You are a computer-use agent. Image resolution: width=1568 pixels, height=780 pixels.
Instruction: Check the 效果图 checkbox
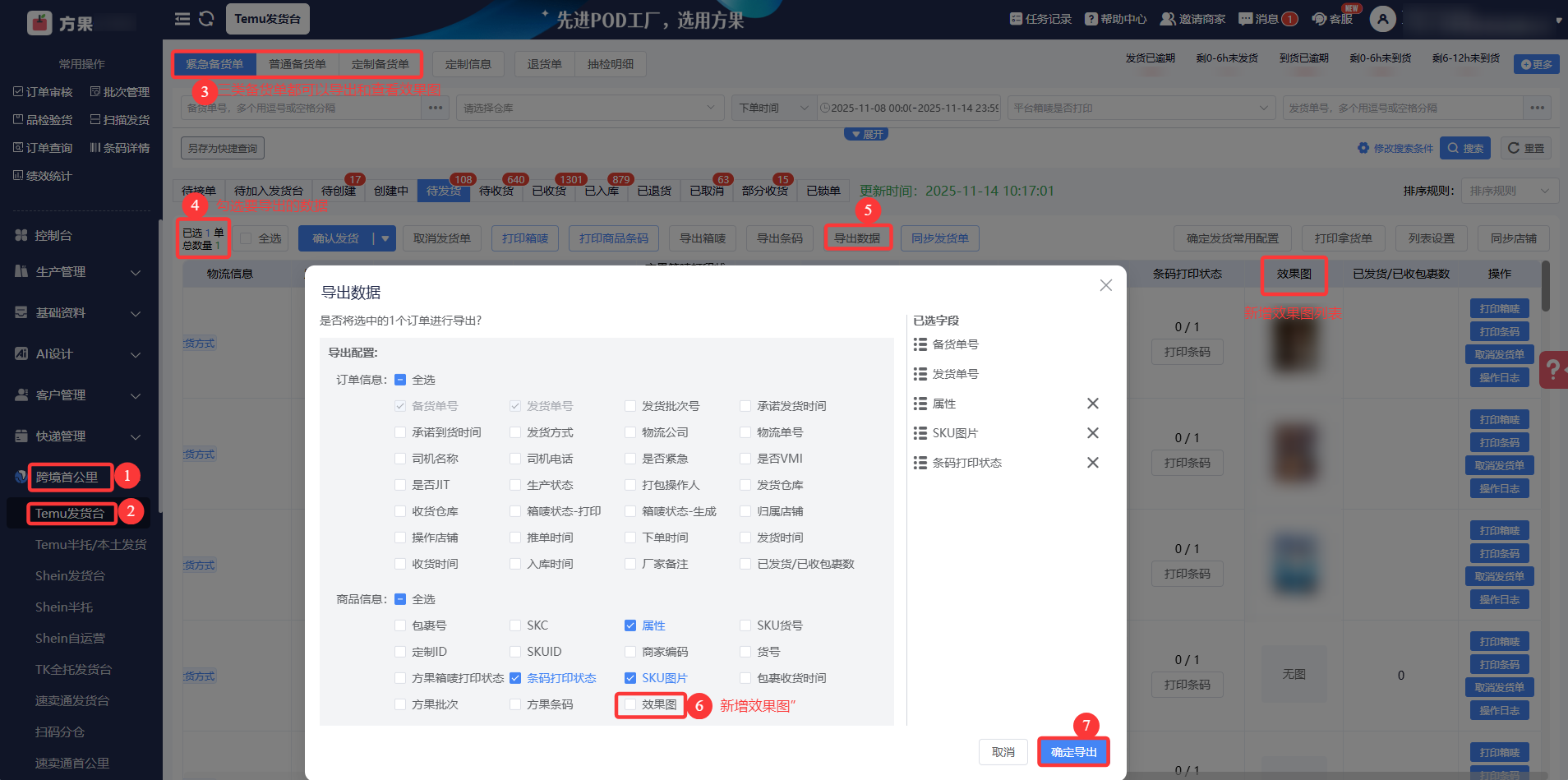[630, 704]
